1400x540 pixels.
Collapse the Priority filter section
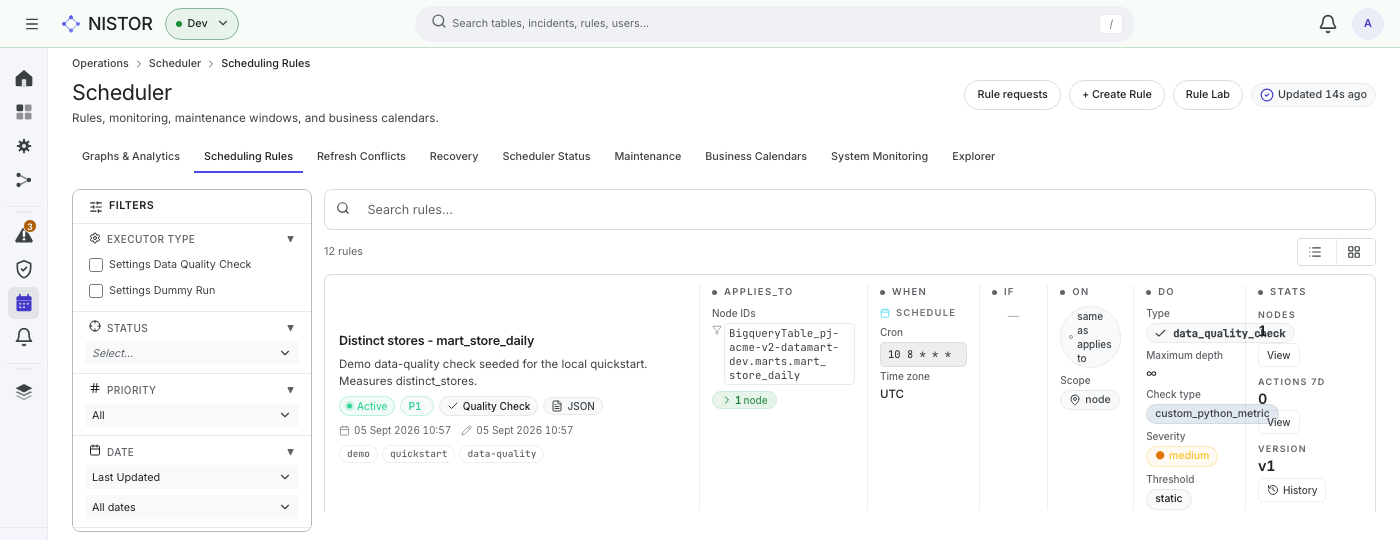click(x=291, y=390)
